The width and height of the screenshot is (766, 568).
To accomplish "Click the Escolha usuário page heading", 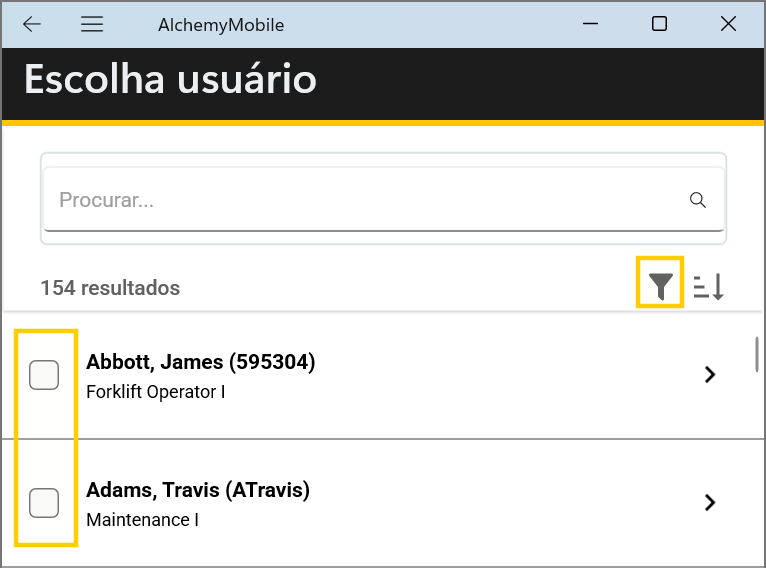I will (x=170, y=79).
